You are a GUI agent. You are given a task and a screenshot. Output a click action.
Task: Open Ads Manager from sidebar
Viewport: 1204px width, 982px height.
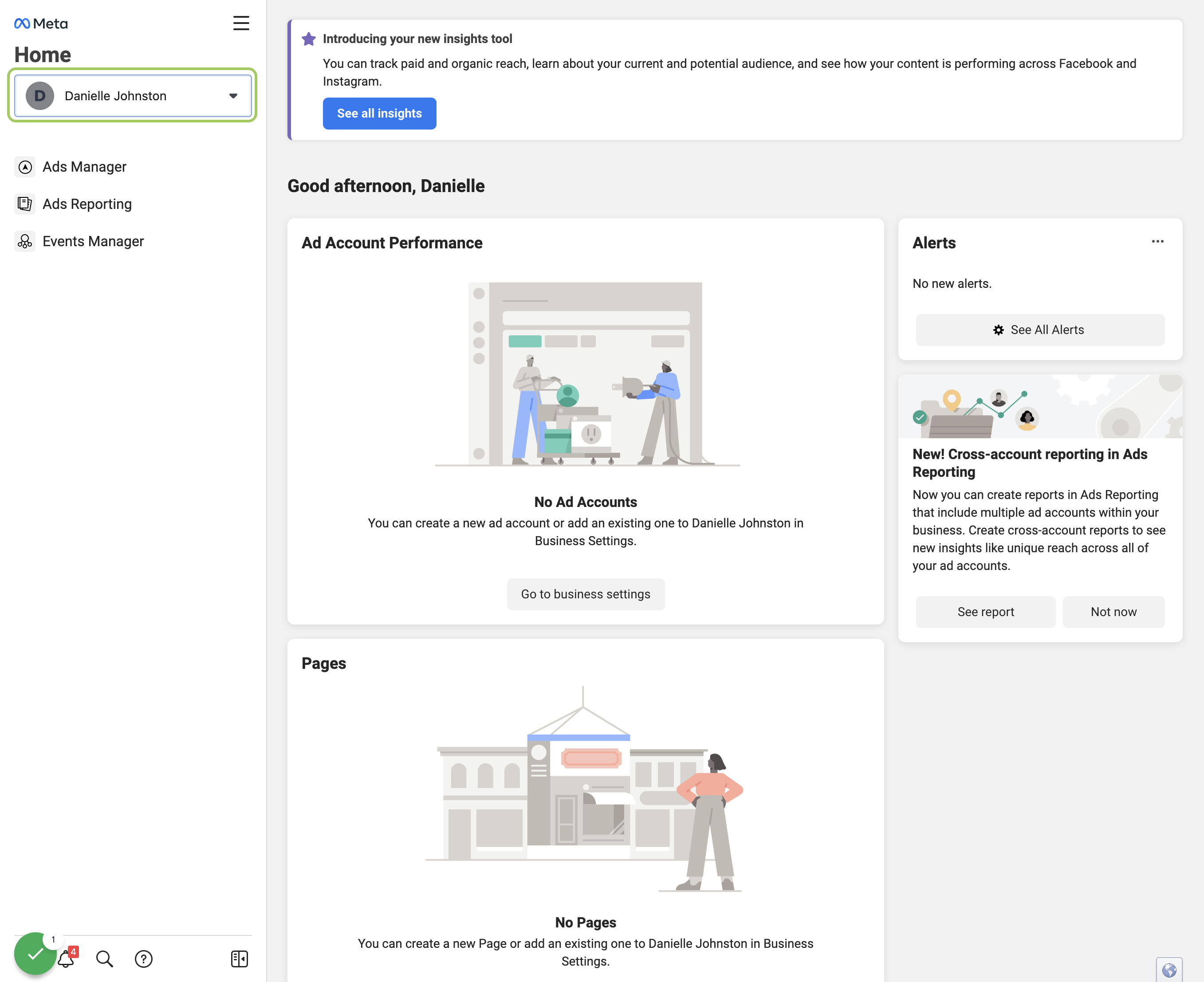(x=84, y=167)
